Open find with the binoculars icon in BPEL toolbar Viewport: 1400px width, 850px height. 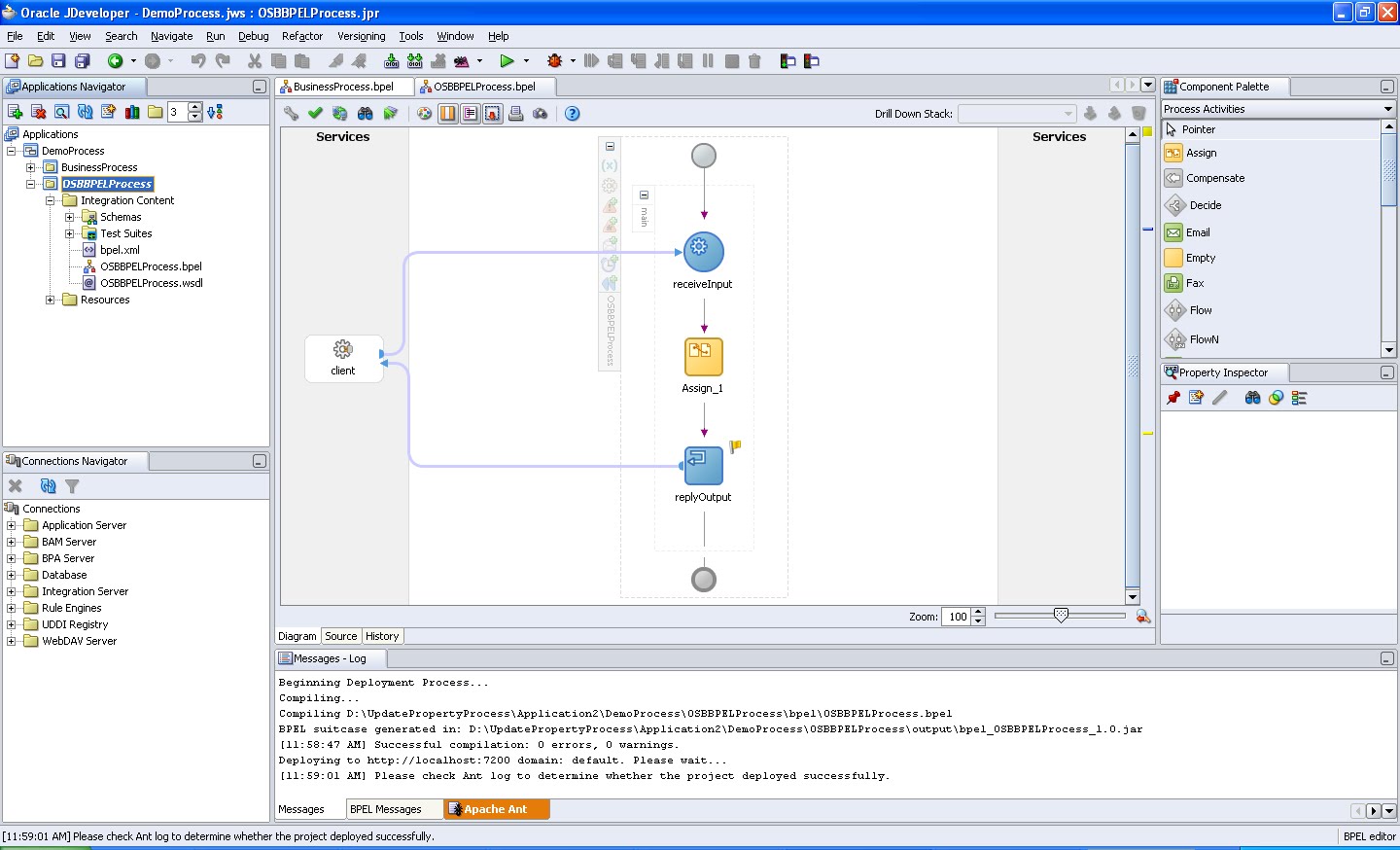click(x=365, y=113)
